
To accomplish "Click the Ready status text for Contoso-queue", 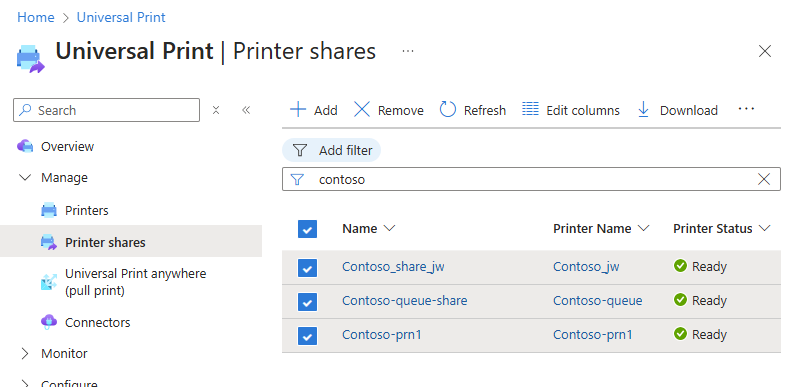I will click(x=709, y=300).
